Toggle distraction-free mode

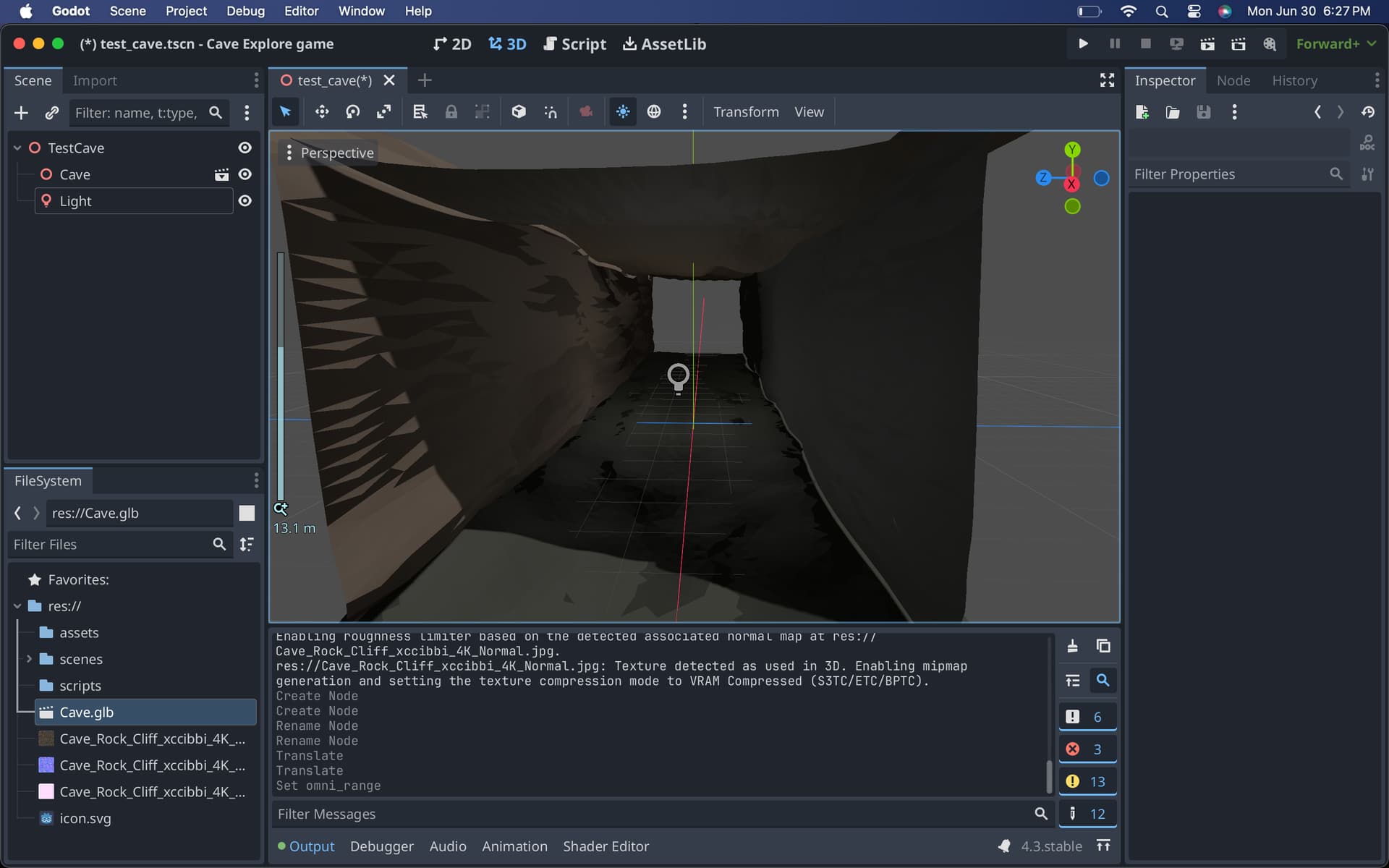pos(1107,80)
